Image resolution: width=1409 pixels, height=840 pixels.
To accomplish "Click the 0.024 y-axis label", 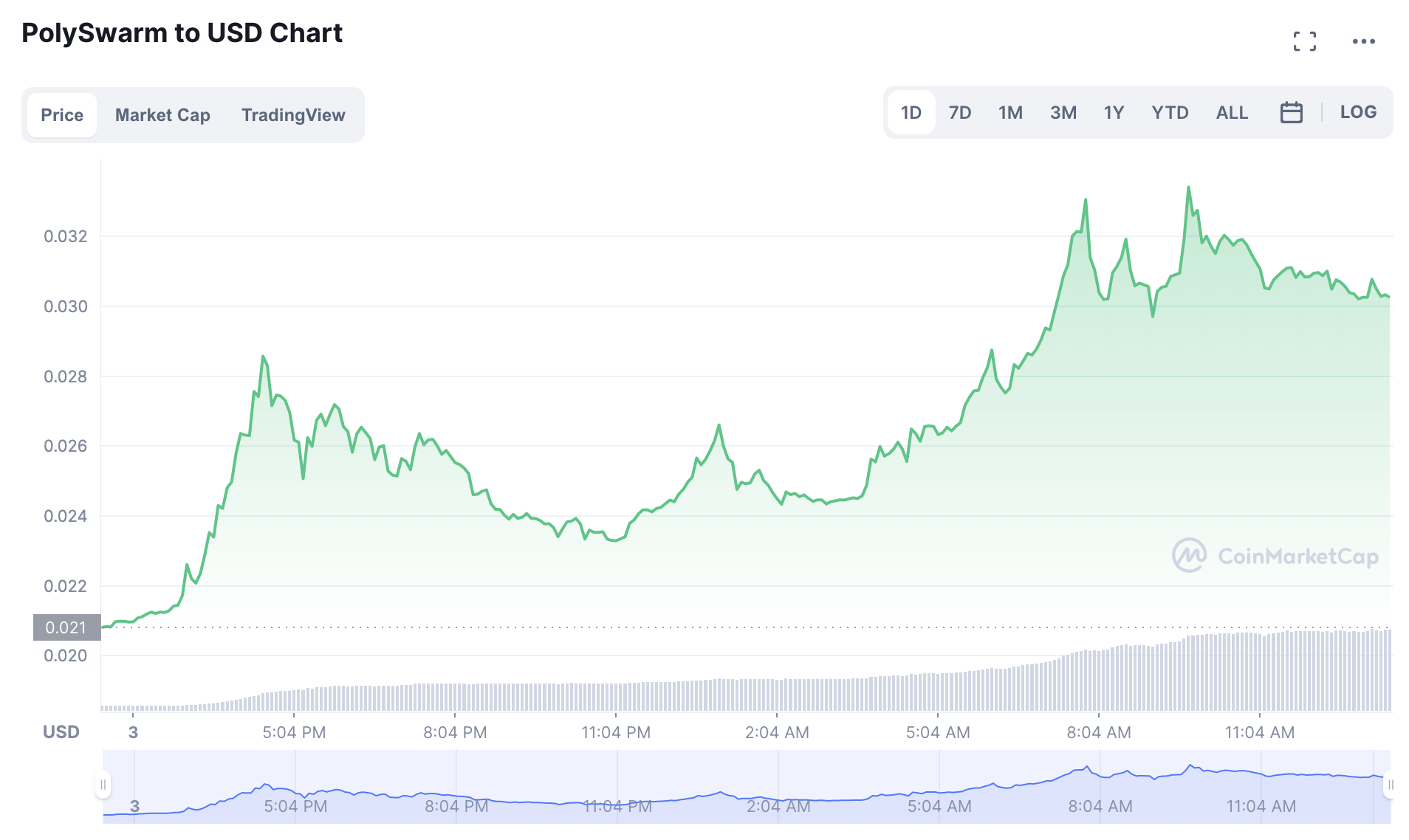I will click(x=66, y=516).
